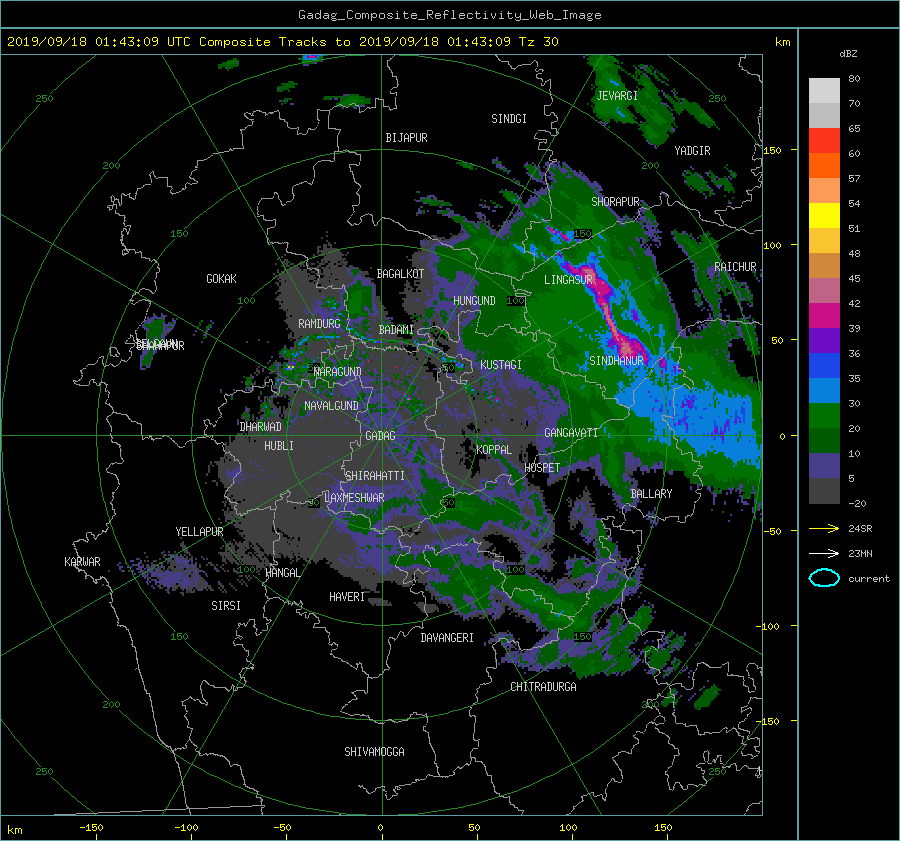The height and width of the screenshot is (841, 900).
Task: Click the RAICHUR city label
Action: [735, 267]
